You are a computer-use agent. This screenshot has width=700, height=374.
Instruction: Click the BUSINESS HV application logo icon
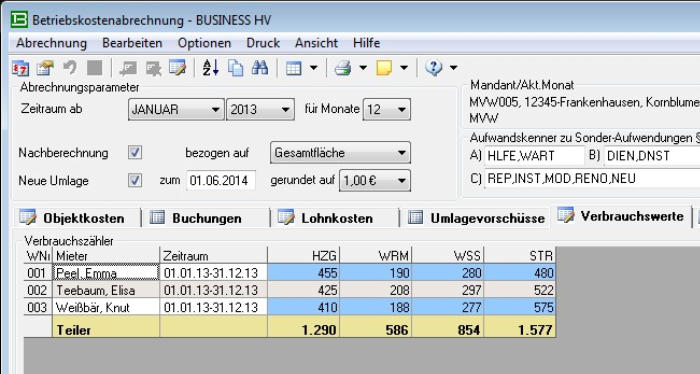point(19,20)
